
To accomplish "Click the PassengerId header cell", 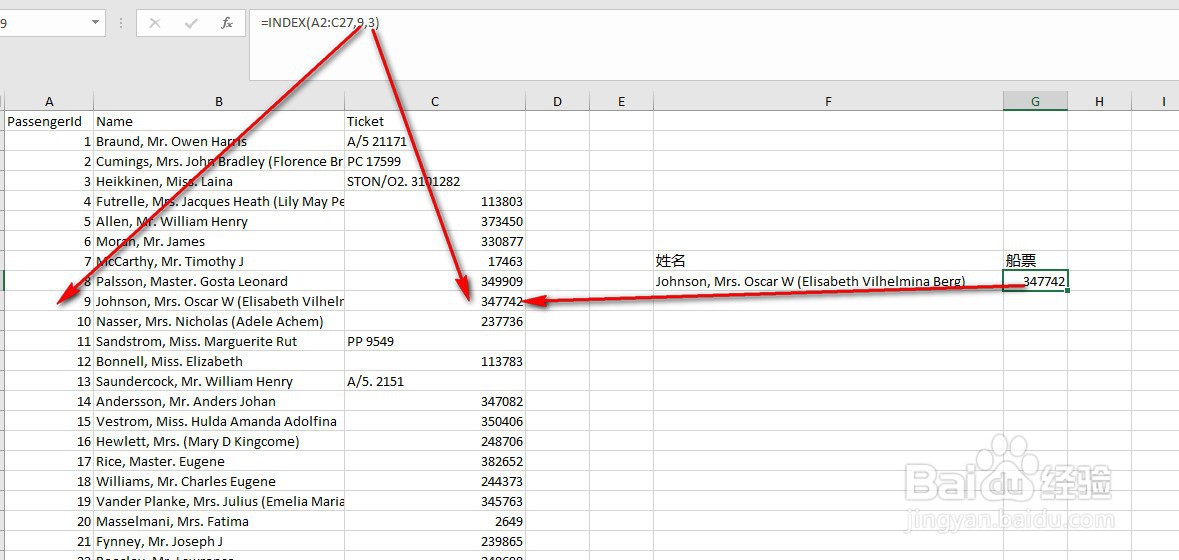I will (49, 121).
